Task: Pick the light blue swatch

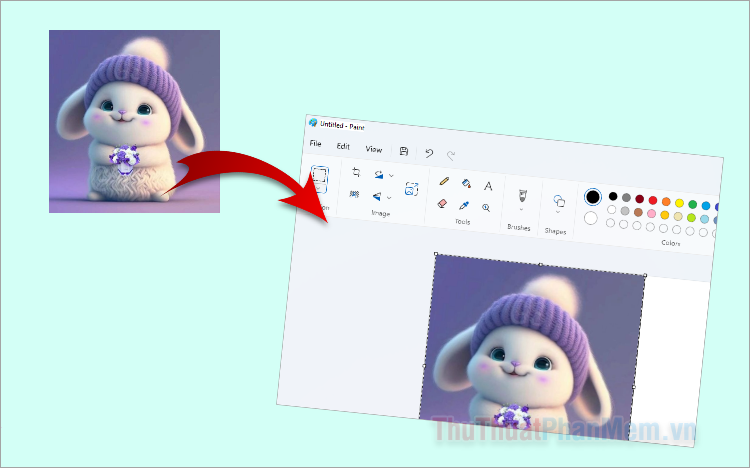Action: tap(705, 219)
